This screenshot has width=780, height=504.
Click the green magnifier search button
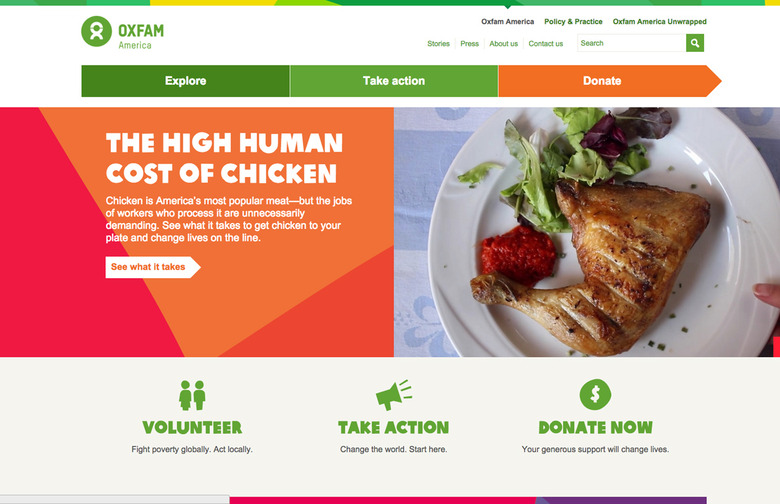coord(695,43)
